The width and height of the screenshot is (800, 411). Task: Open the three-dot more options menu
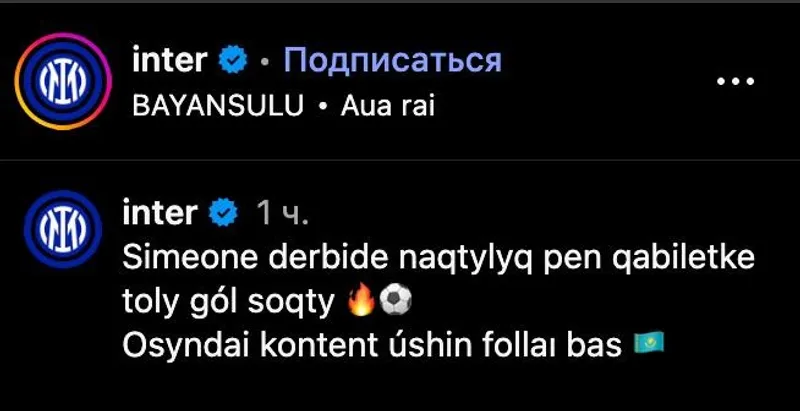(735, 82)
